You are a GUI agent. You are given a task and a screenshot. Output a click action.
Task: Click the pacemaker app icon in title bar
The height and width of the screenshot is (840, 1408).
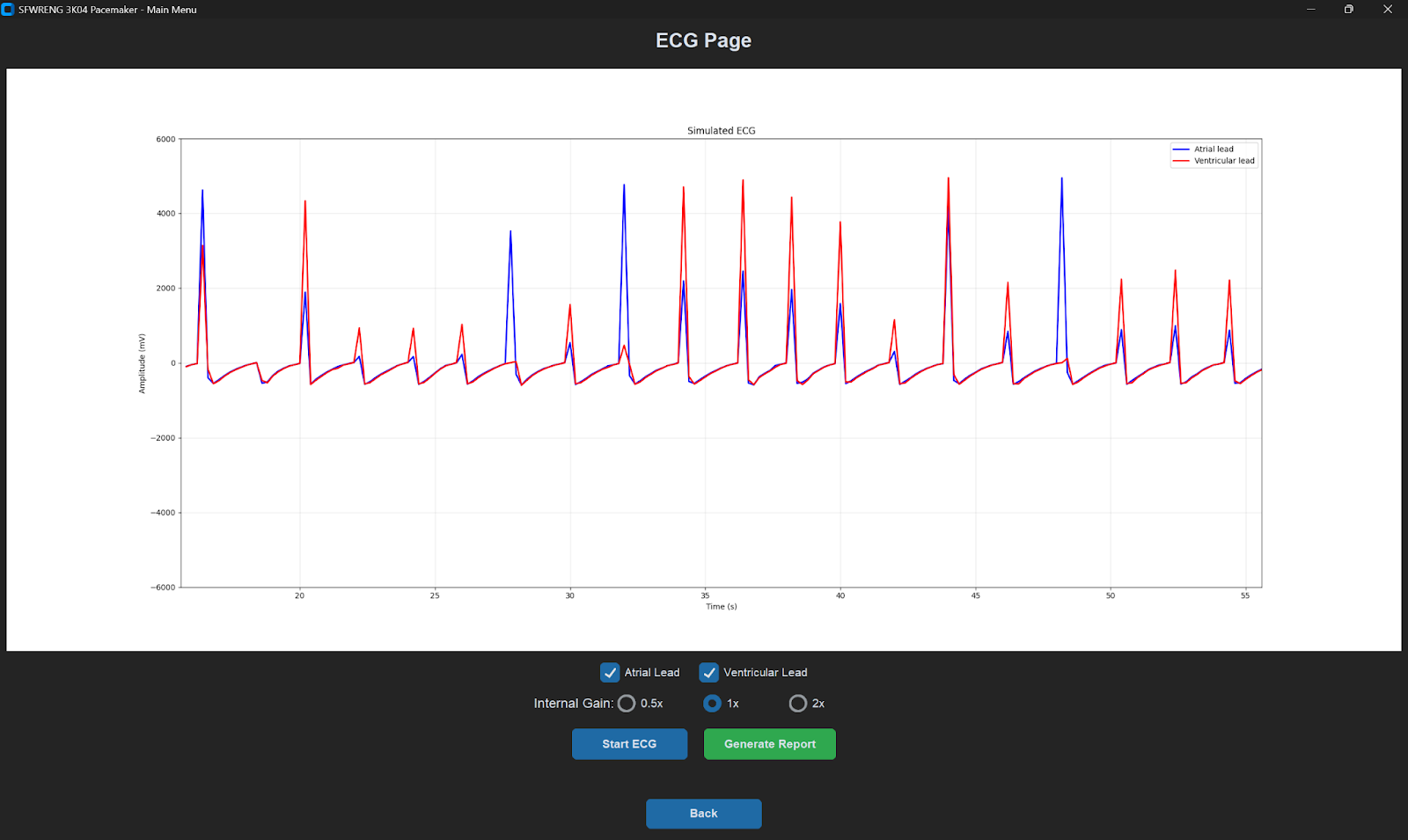point(8,10)
